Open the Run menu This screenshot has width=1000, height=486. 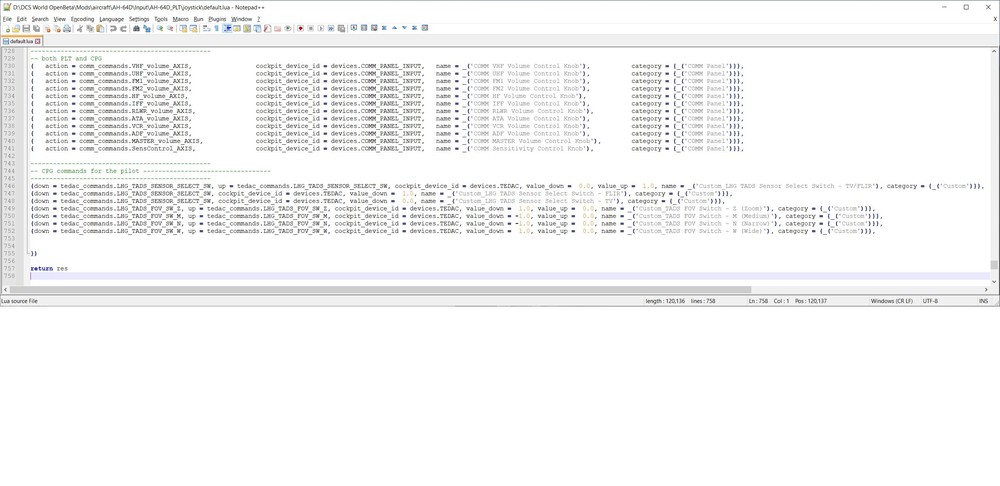pos(198,19)
